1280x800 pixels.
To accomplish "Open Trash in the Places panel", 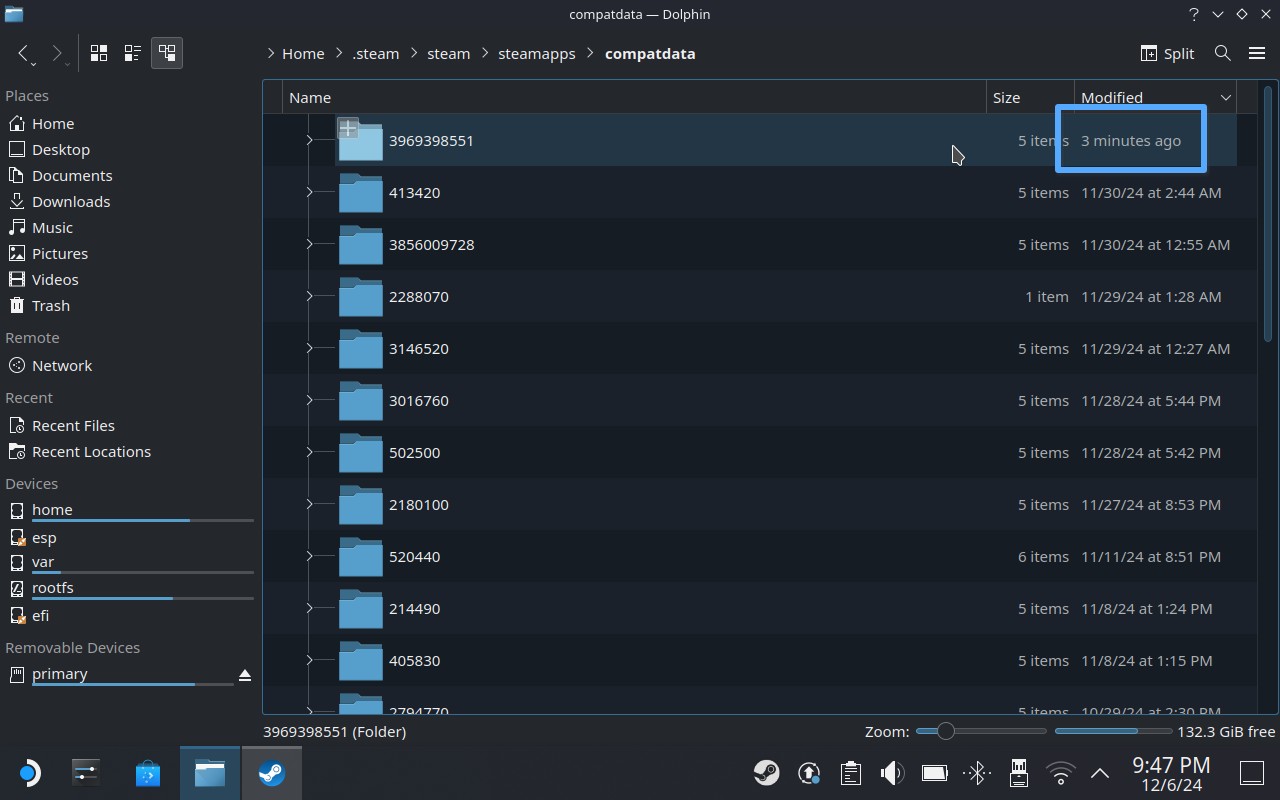I will (50, 305).
